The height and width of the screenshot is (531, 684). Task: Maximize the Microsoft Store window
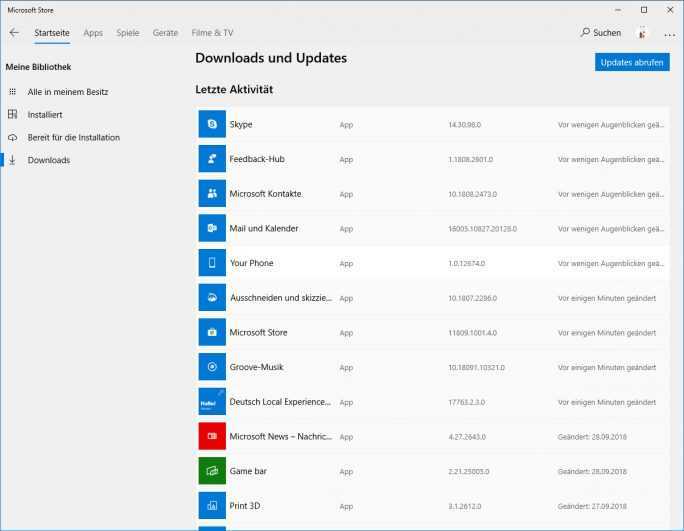point(644,10)
